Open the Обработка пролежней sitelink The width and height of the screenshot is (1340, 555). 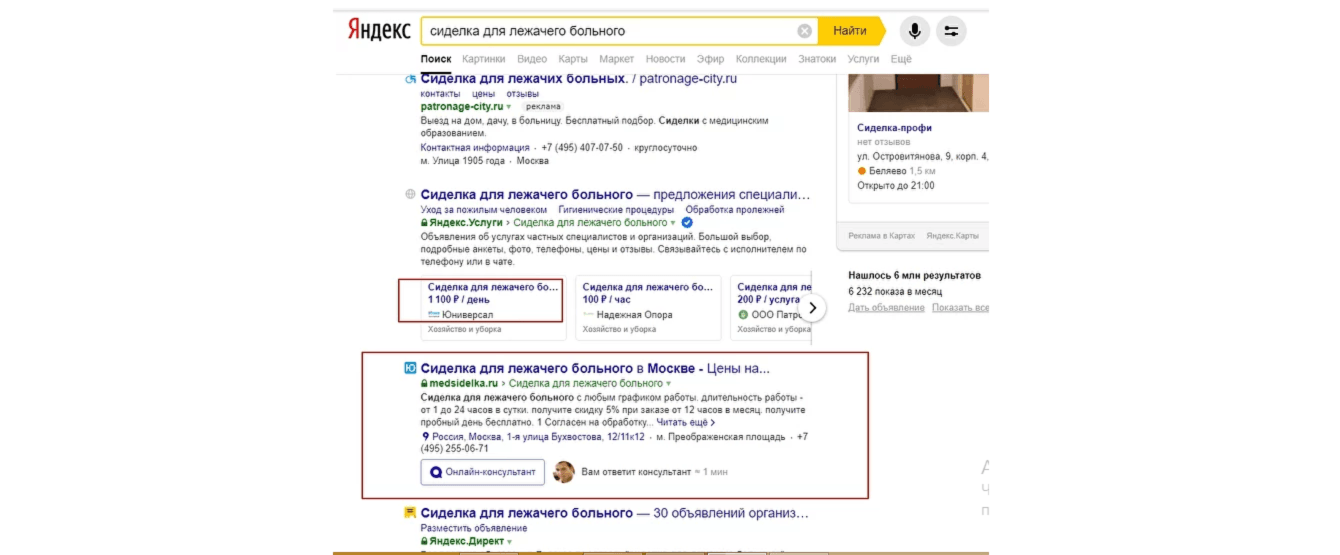(x=735, y=210)
